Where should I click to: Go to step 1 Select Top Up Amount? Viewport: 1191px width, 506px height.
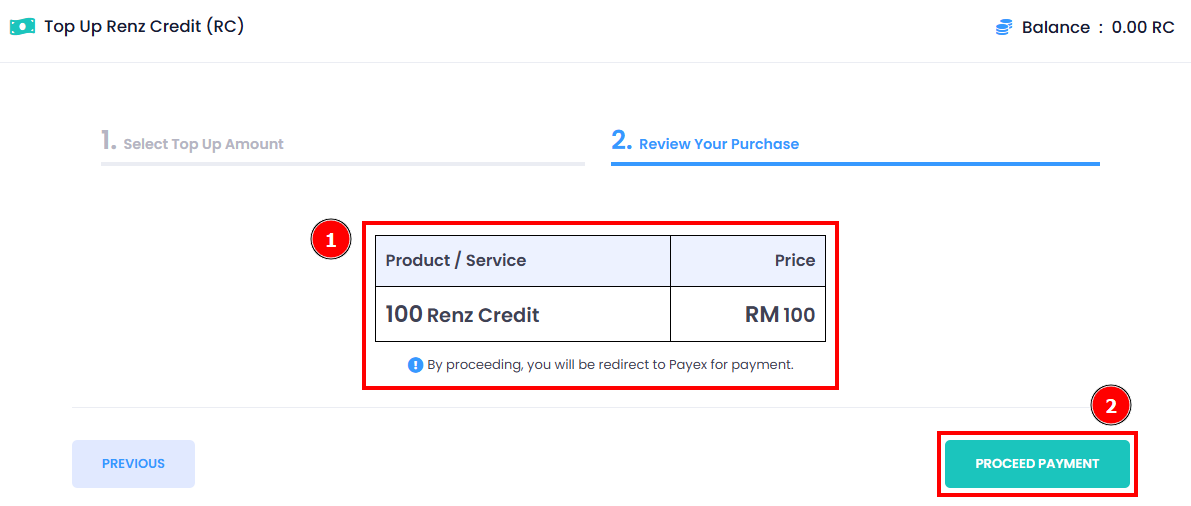[x=192, y=142]
